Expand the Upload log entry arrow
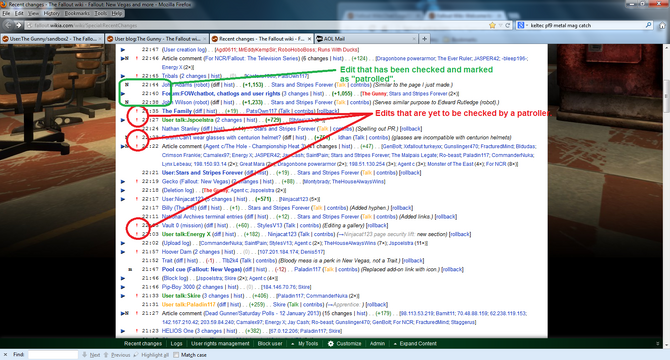 [123, 243]
